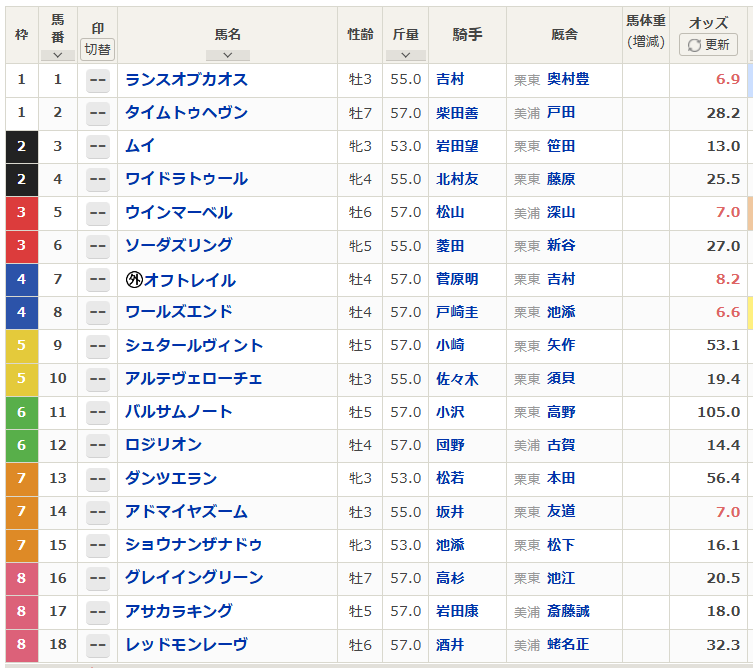Click the 外 icon beside オフトレイル
The height and width of the screenshot is (668, 753).
click(x=133, y=280)
